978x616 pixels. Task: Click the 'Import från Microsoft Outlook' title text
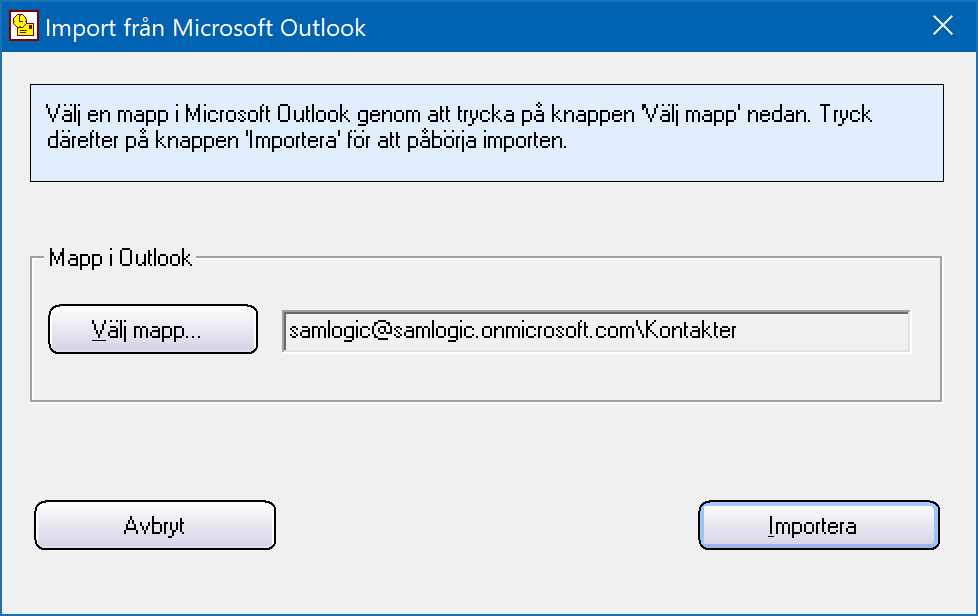point(205,27)
